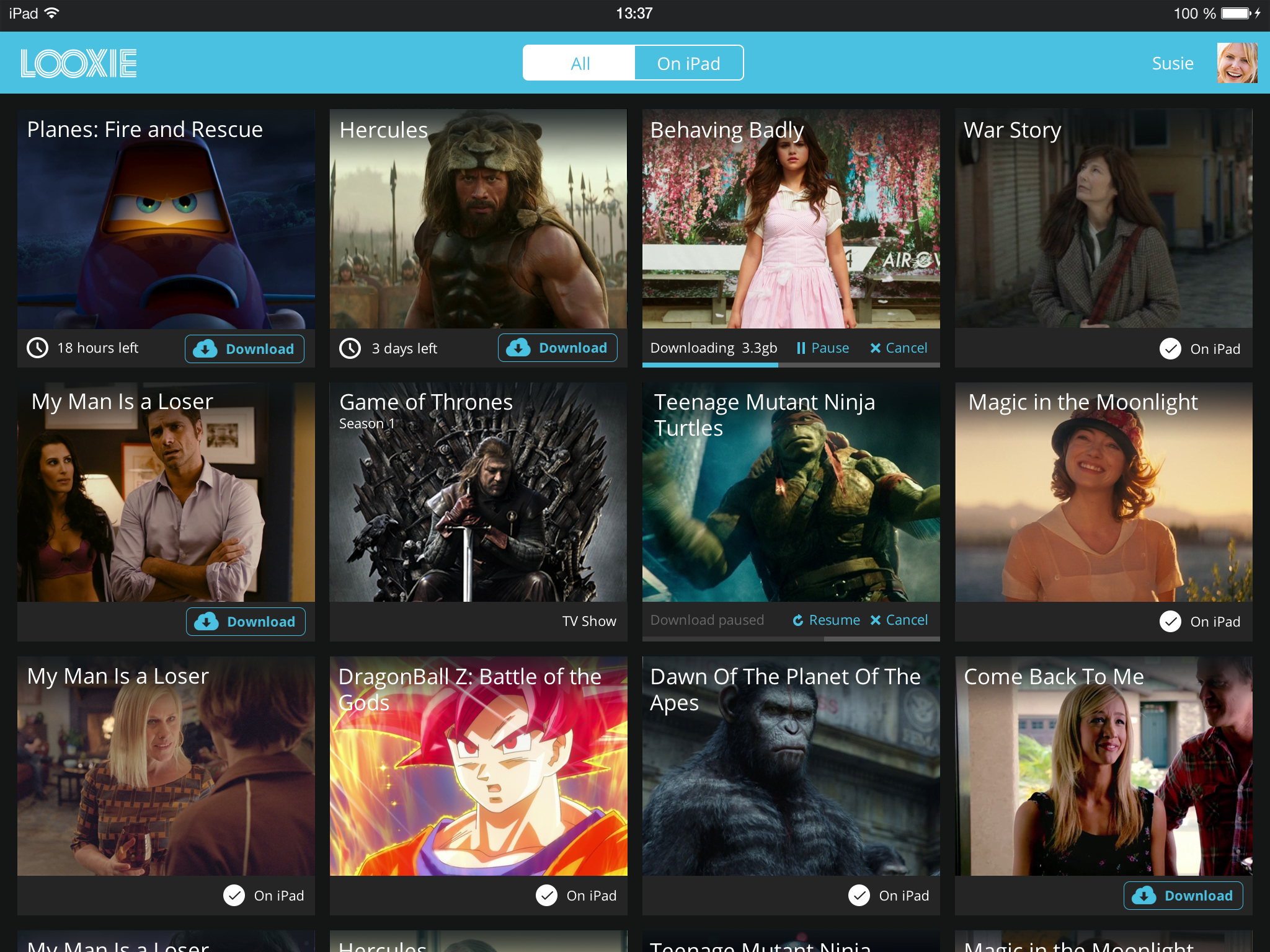Click the 18 hours left text
Image resolution: width=1270 pixels, height=952 pixels.
[98, 348]
